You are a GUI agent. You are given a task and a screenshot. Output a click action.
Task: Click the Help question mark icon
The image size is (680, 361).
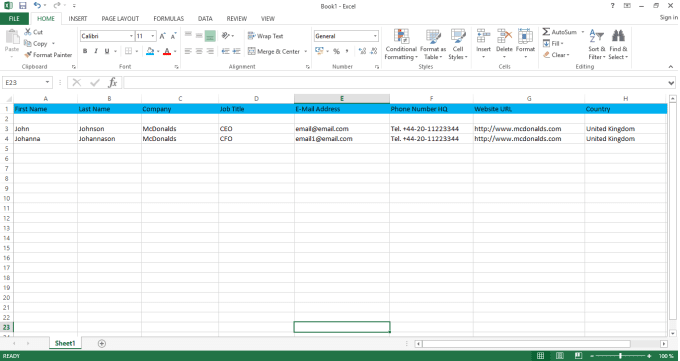(x=612, y=6)
